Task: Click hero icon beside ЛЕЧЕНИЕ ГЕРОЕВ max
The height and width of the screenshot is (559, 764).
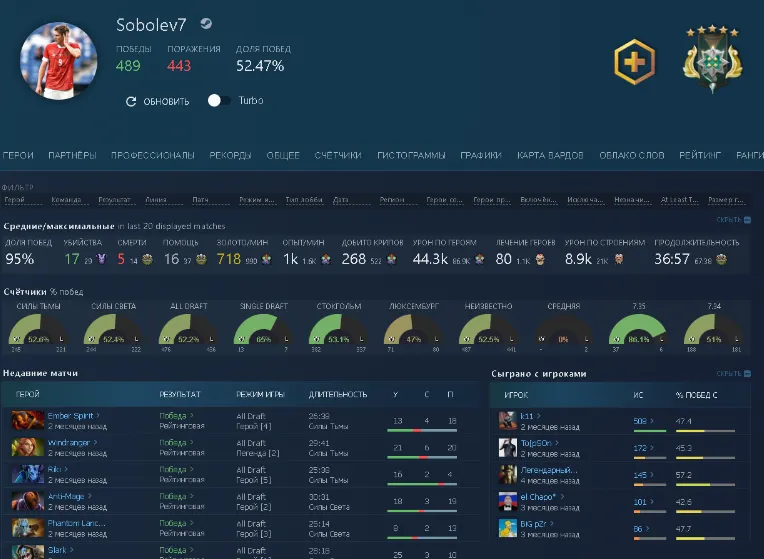Action: coord(540,259)
